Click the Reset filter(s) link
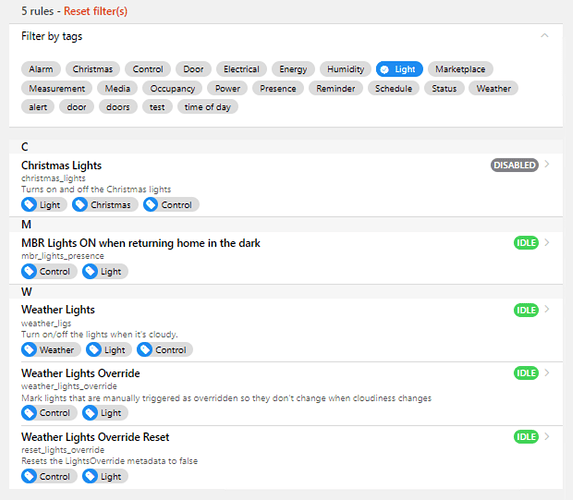 [96, 11]
